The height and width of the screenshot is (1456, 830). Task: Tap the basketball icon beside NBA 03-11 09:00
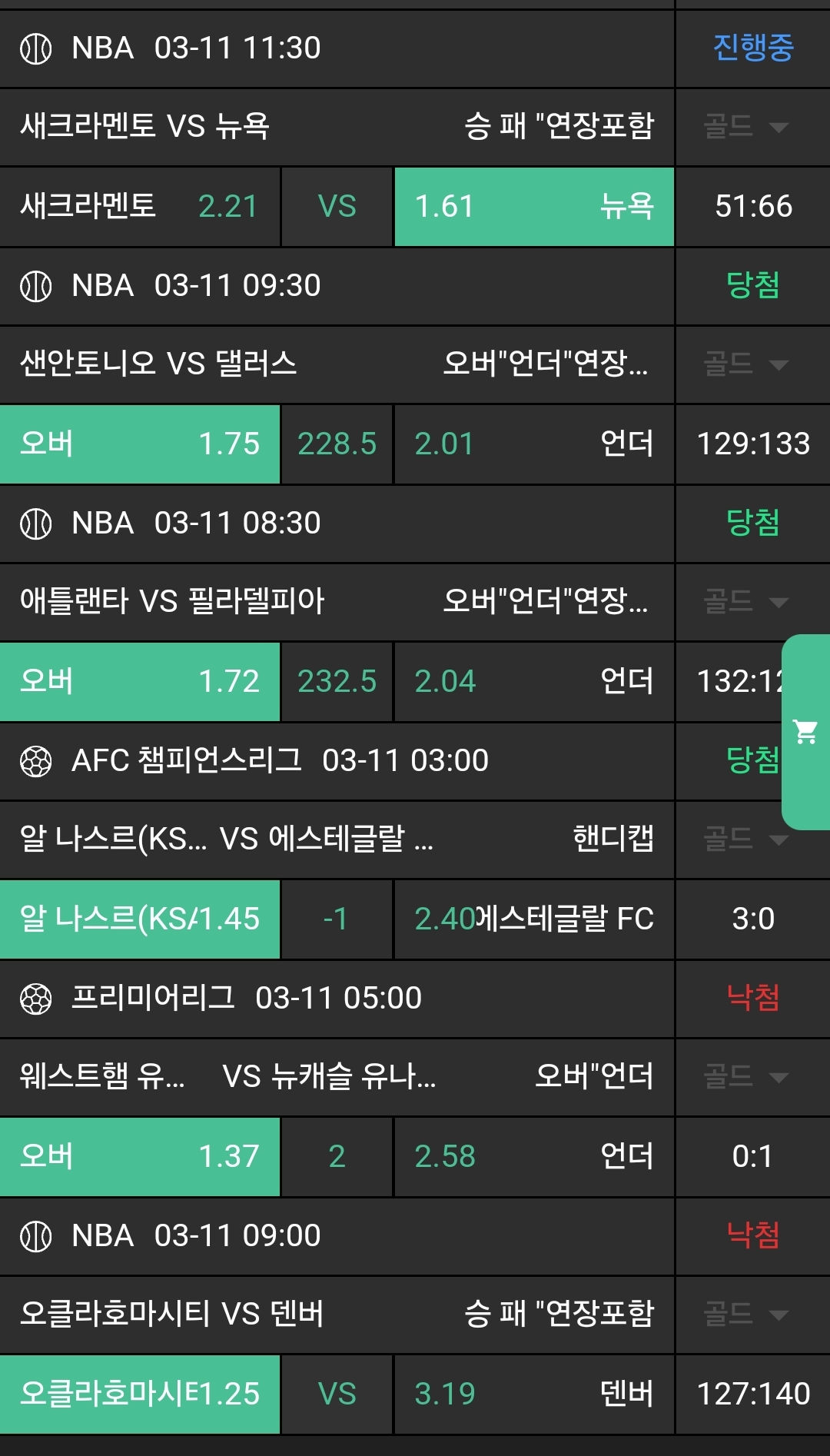point(35,1236)
